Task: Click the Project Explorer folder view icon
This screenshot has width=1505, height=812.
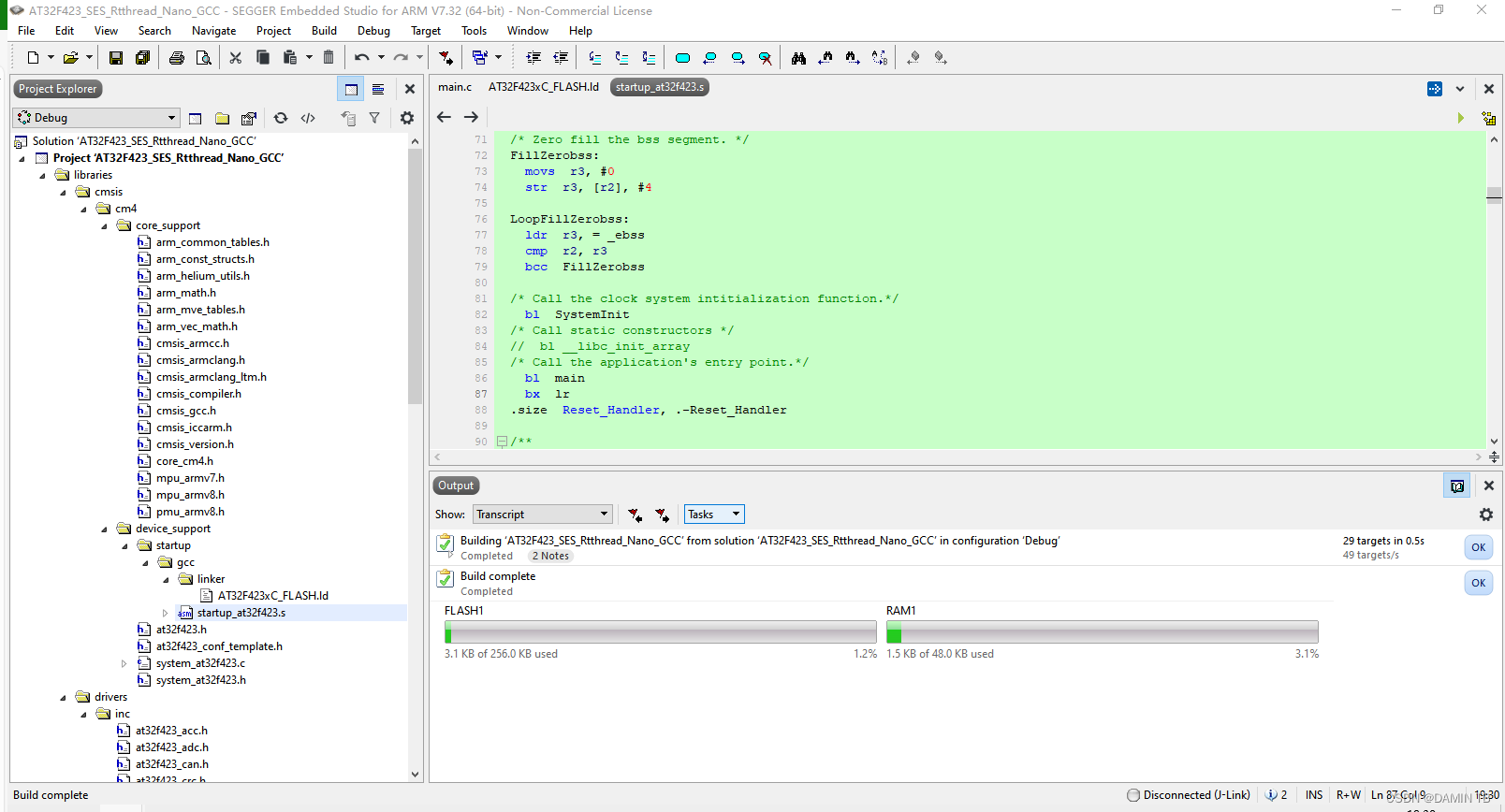Action: 222,118
